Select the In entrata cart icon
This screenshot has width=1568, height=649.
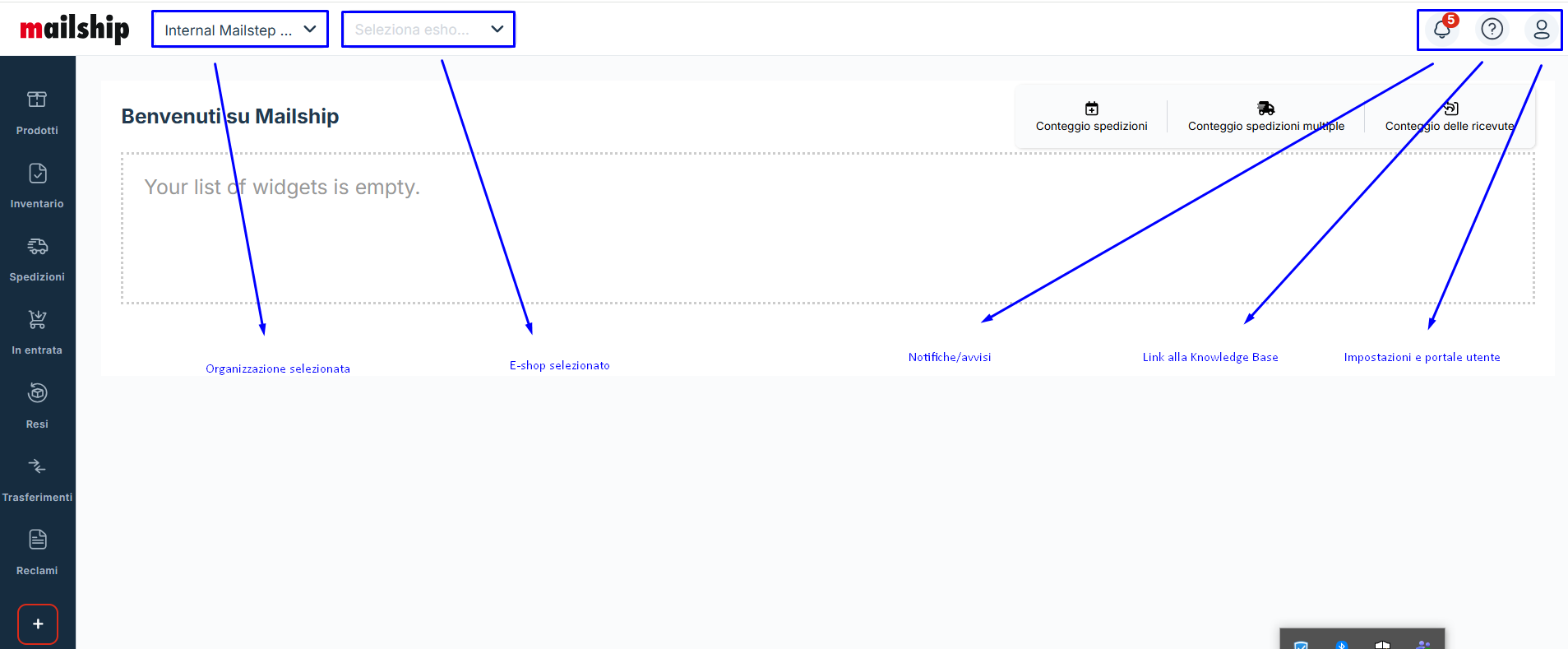point(37,320)
